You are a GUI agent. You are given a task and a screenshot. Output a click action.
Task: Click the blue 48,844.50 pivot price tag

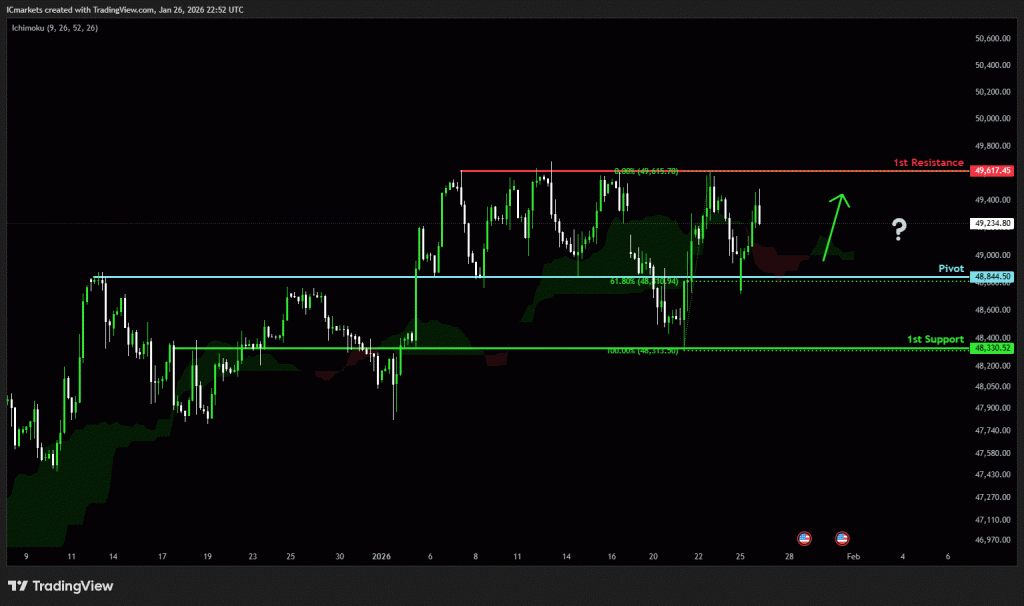point(993,277)
